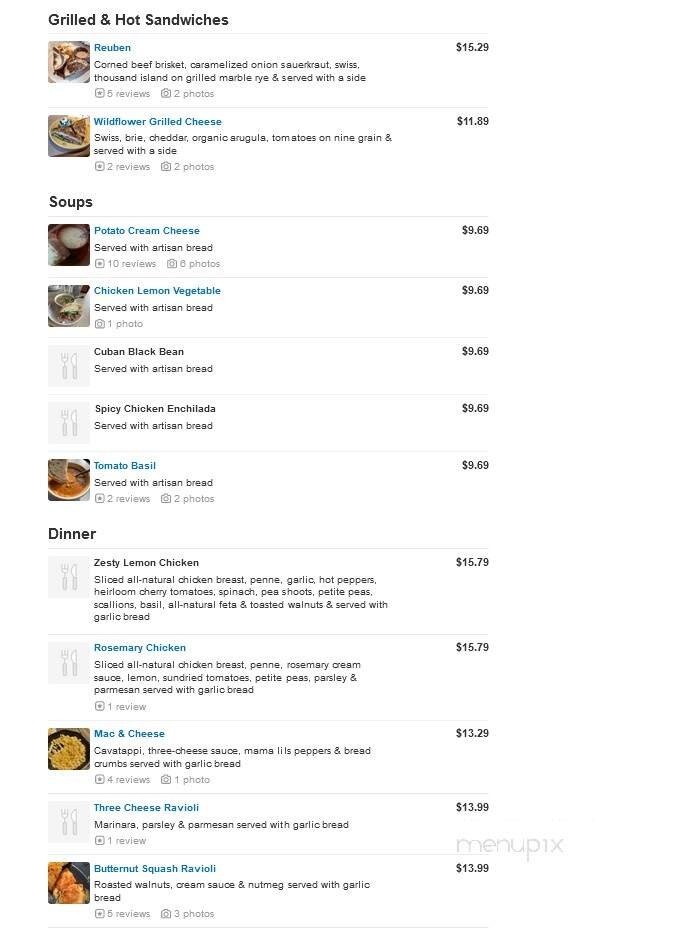Open the Reuben sandwich link
689x928 pixels.
[x=112, y=47]
